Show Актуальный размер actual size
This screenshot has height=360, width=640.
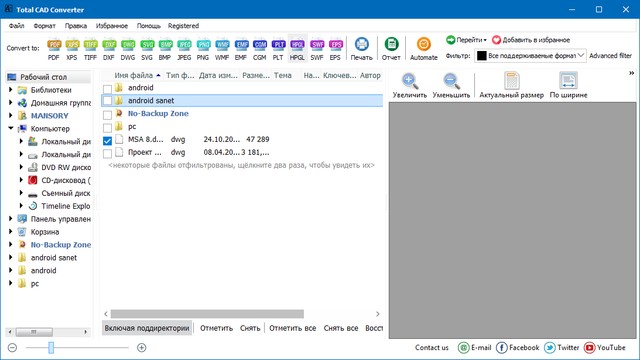(x=511, y=86)
